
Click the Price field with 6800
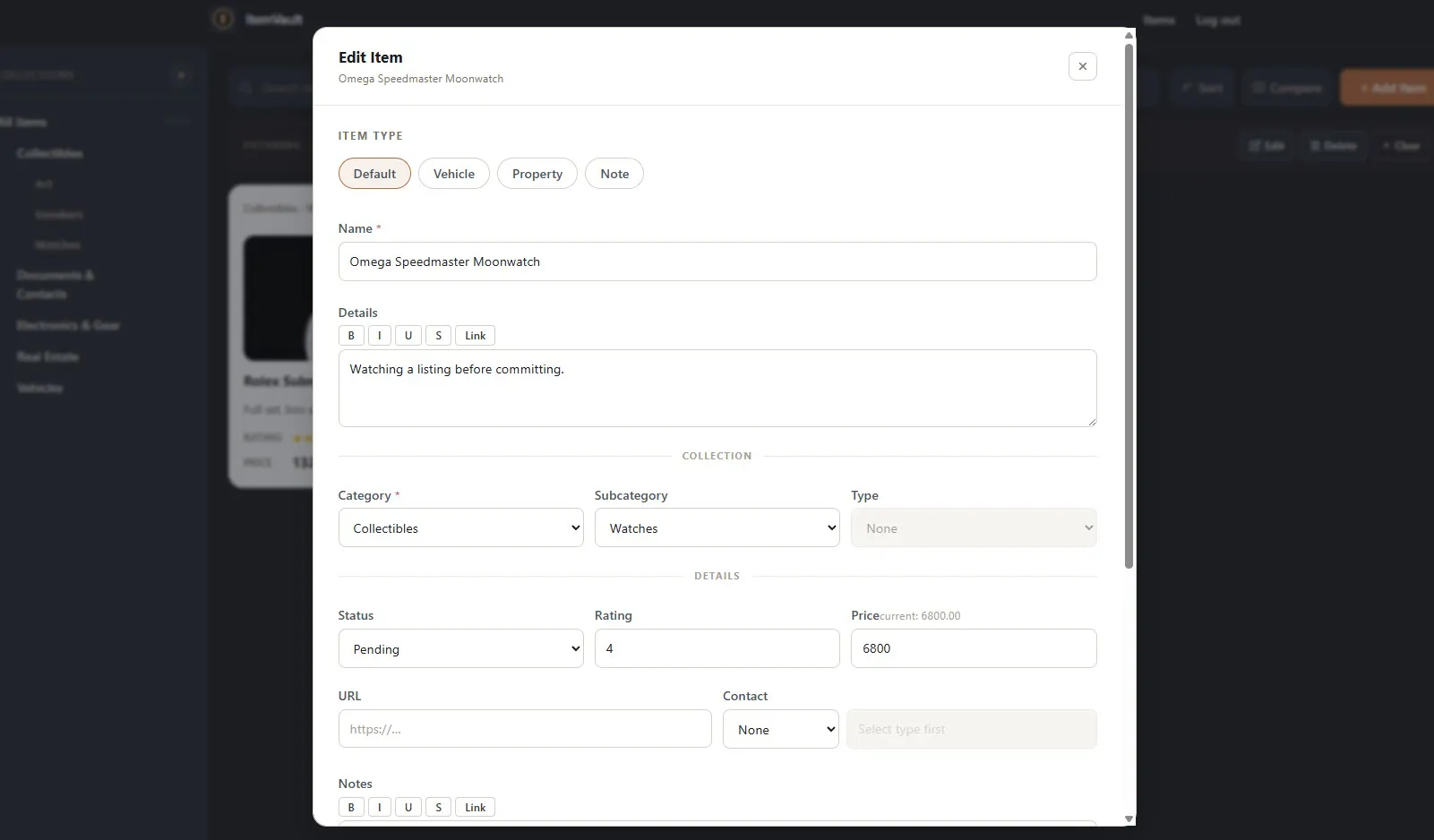click(x=974, y=648)
